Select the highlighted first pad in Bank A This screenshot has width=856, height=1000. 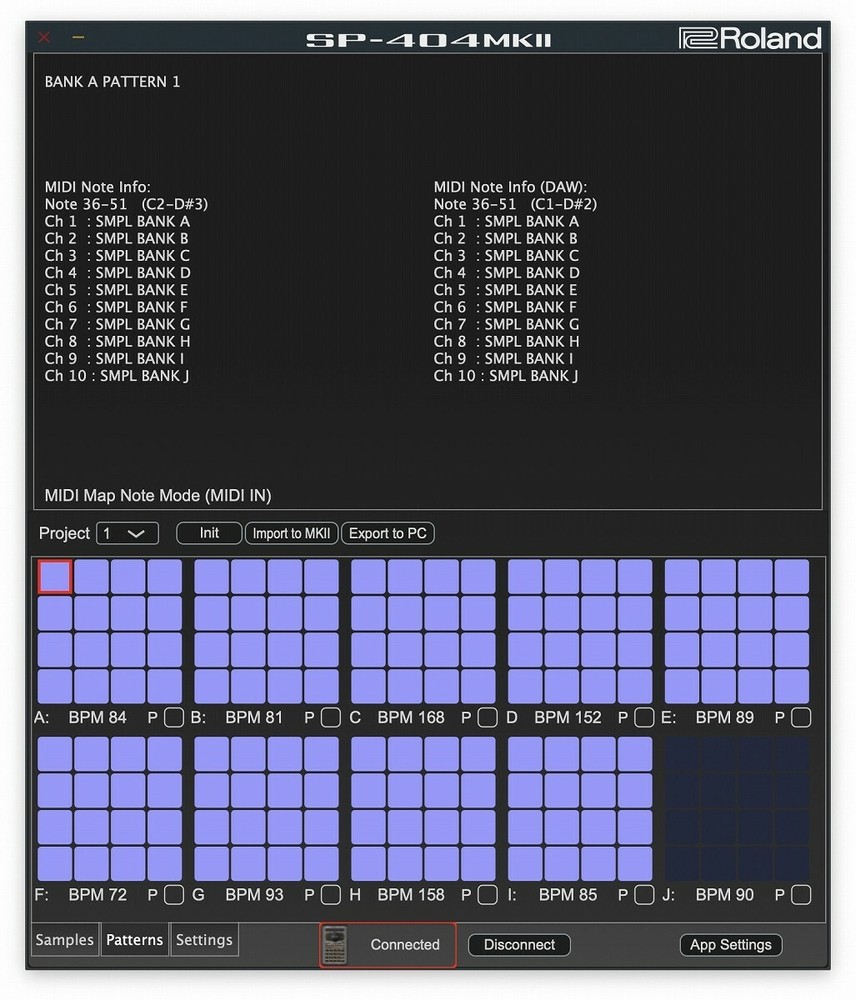55,577
